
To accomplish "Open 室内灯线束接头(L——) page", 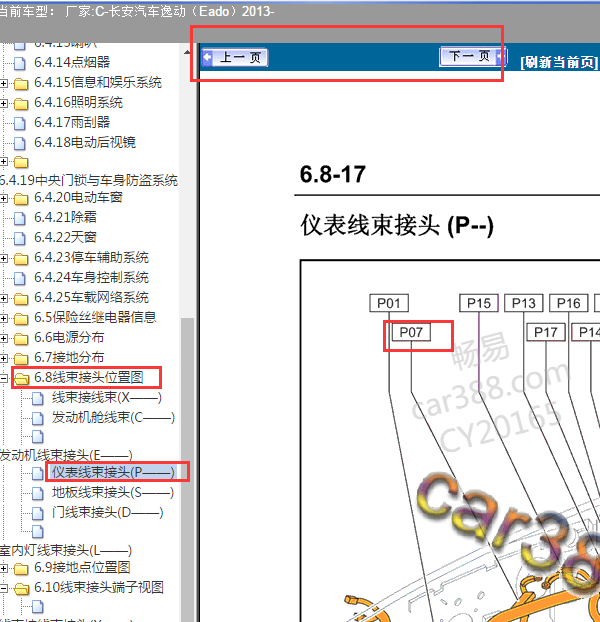I will 66,550.
